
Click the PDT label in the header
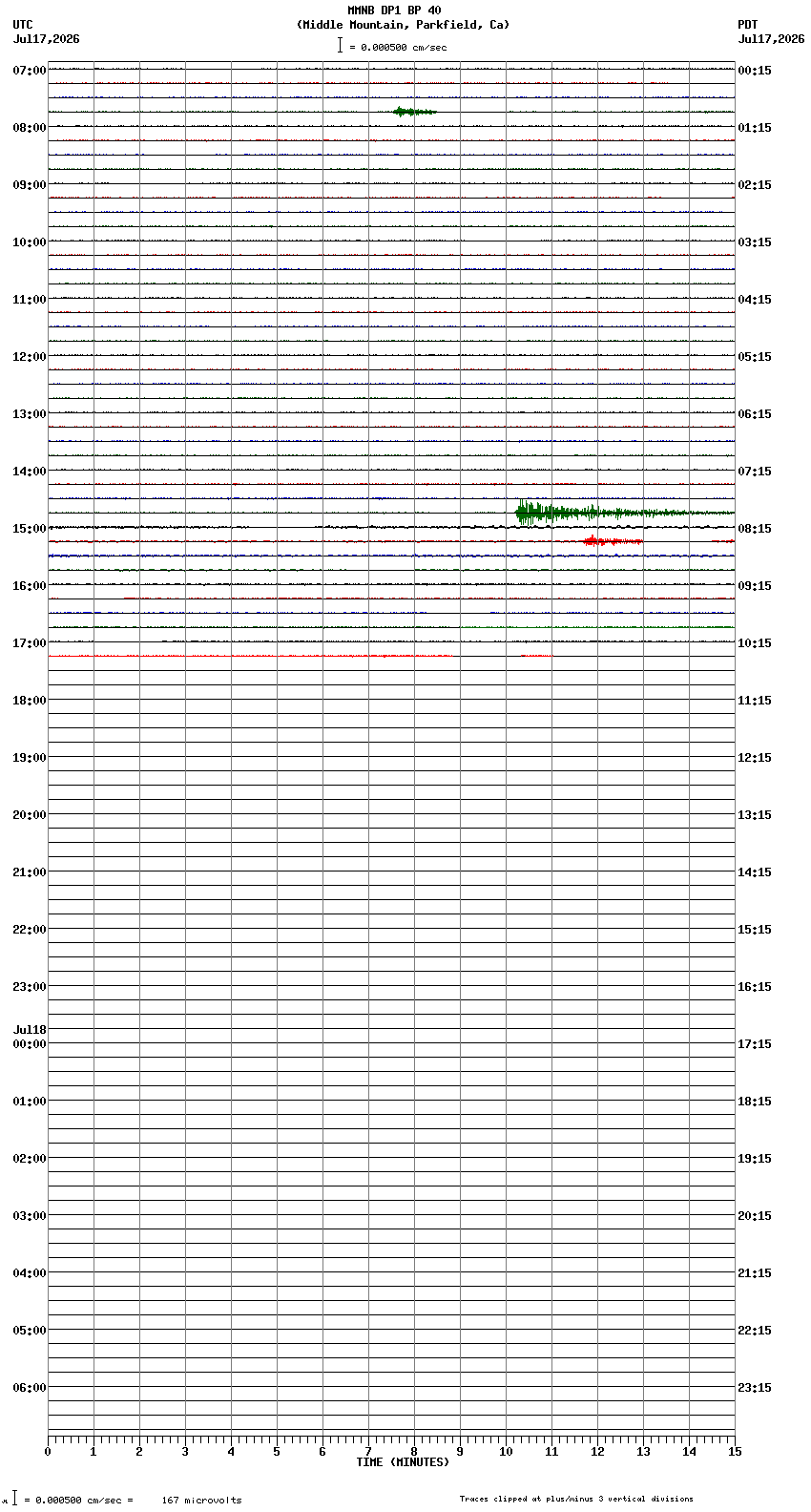pyautogui.click(x=747, y=25)
